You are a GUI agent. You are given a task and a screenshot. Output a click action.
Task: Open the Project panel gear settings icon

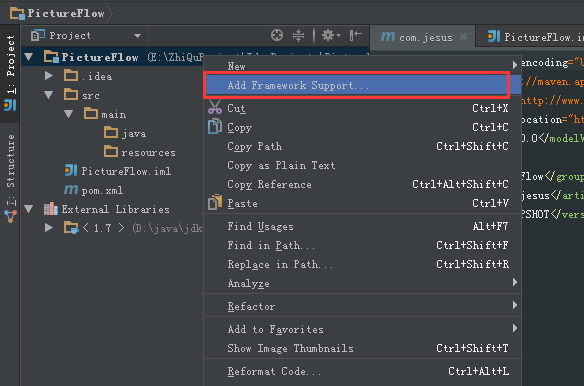(331, 35)
